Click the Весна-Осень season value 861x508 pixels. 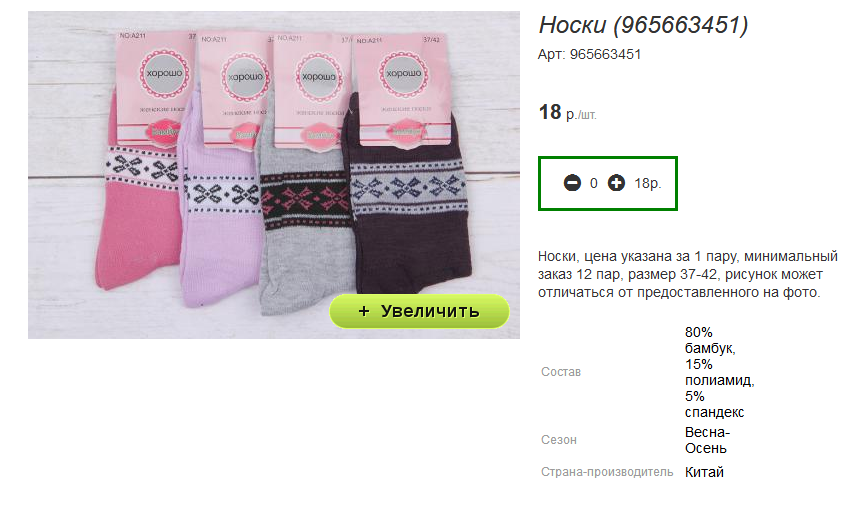point(707,440)
